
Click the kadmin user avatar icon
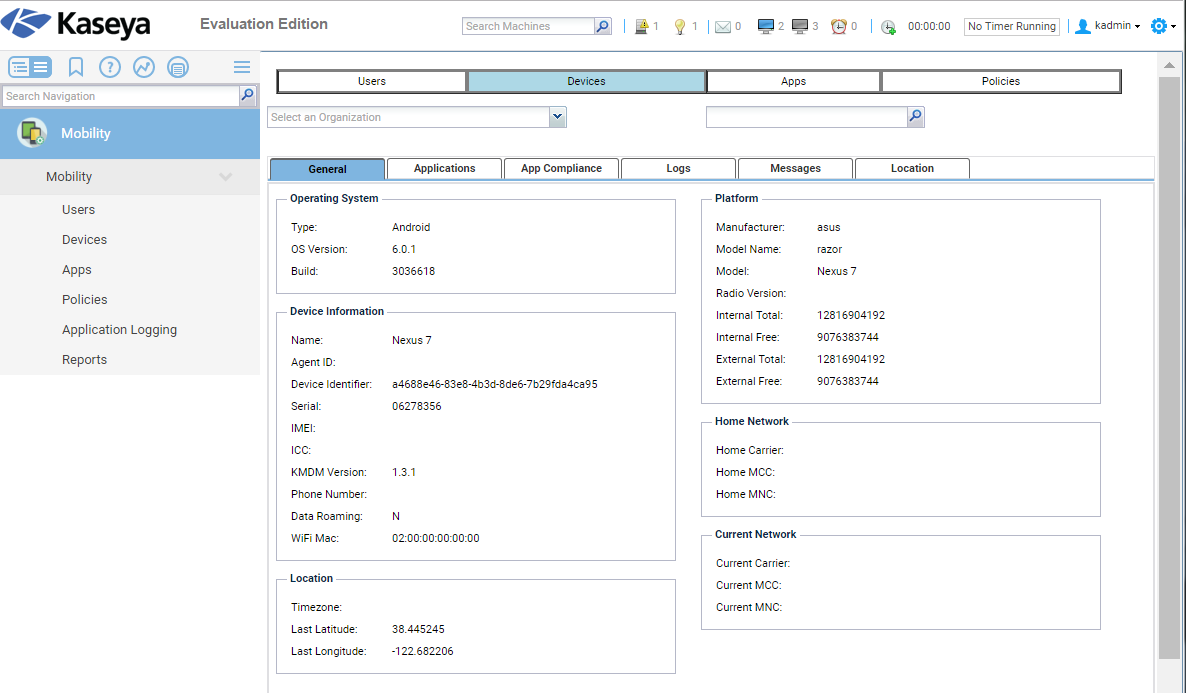pyautogui.click(x=1083, y=26)
